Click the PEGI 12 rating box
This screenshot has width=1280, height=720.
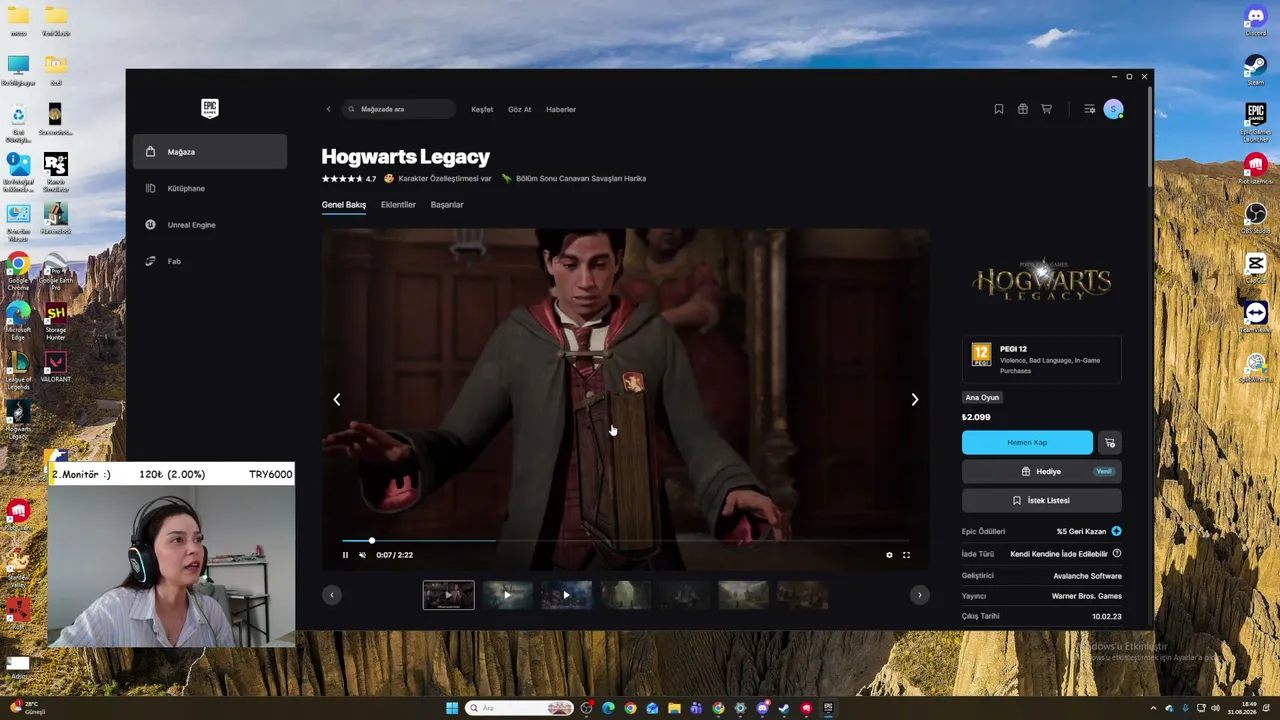1041,359
